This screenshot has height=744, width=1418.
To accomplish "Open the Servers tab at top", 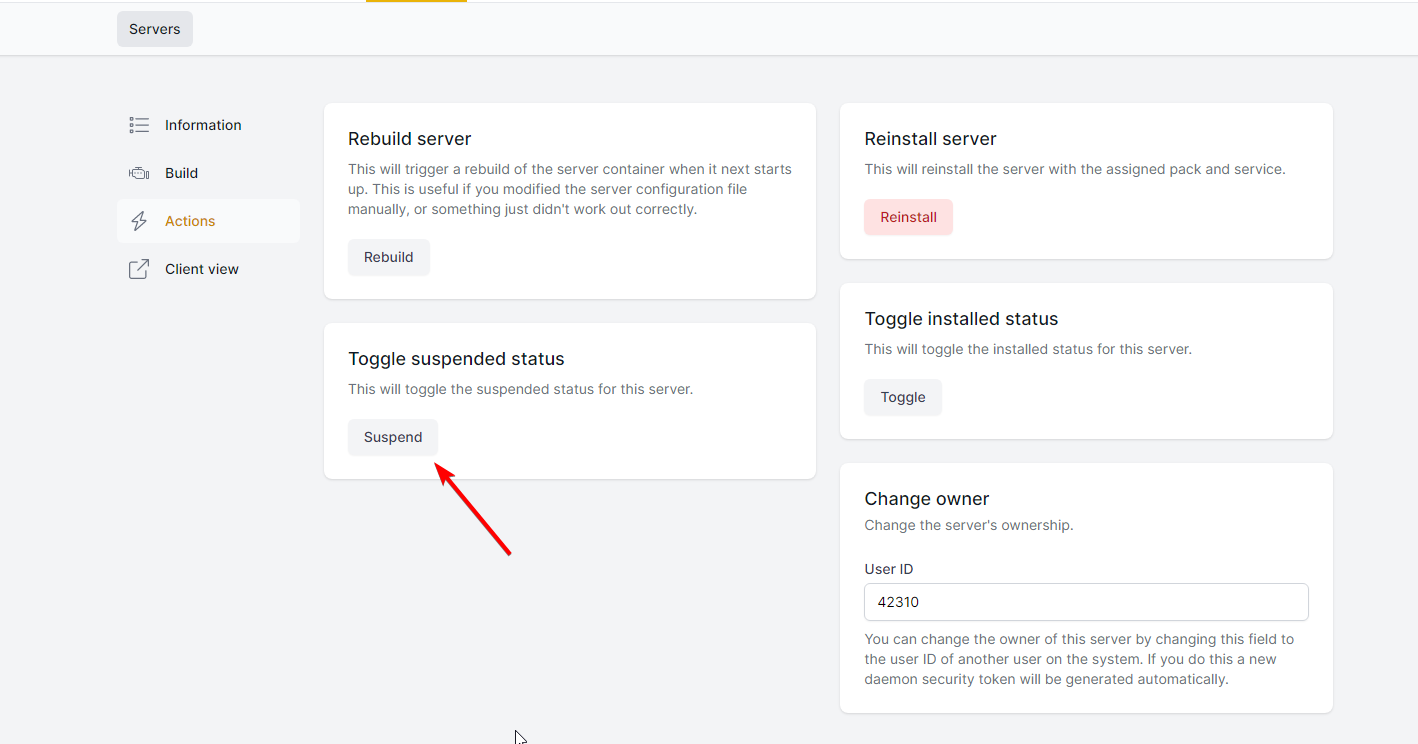I will [x=155, y=29].
